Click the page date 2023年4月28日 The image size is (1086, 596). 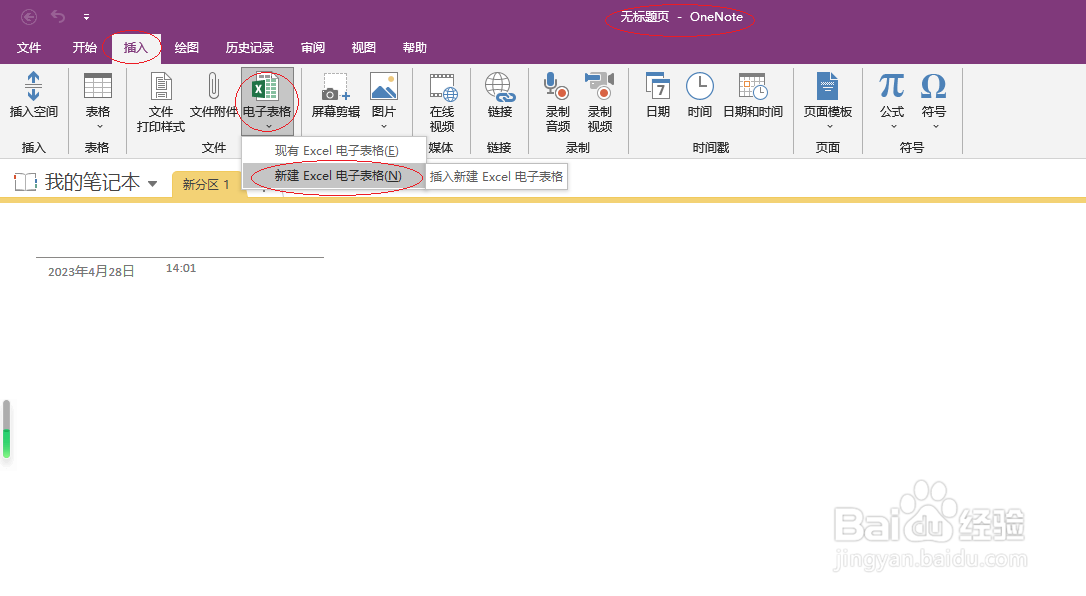[x=91, y=271]
